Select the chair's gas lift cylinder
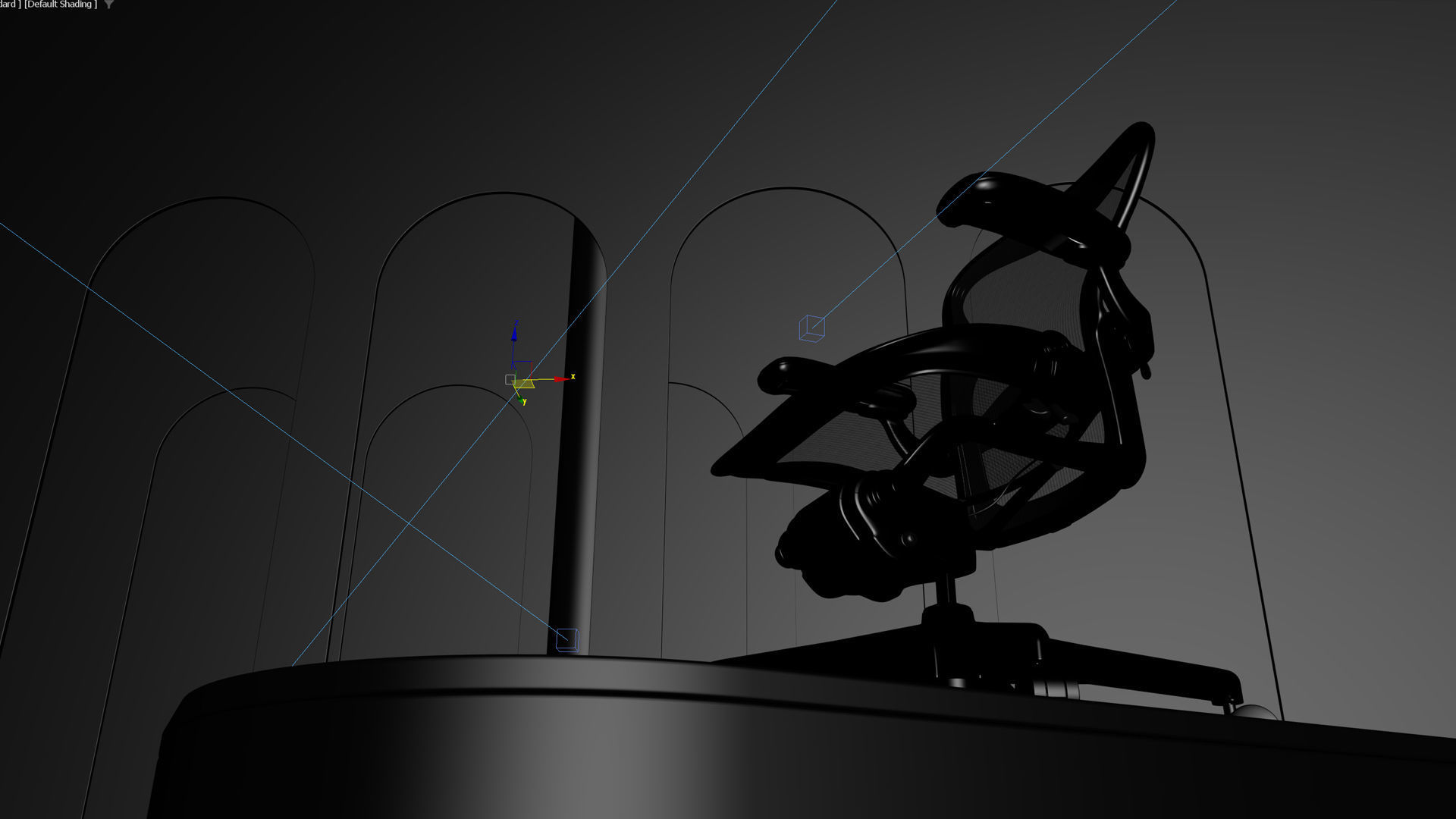This screenshot has height=819, width=1456. coord(947,591)
